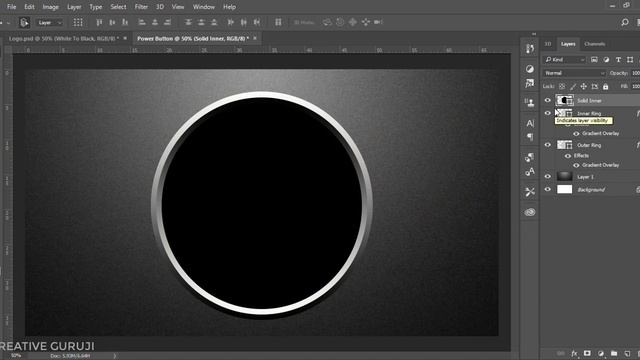
Task: Add a layer mask button
Action: [x=587, y=353]
